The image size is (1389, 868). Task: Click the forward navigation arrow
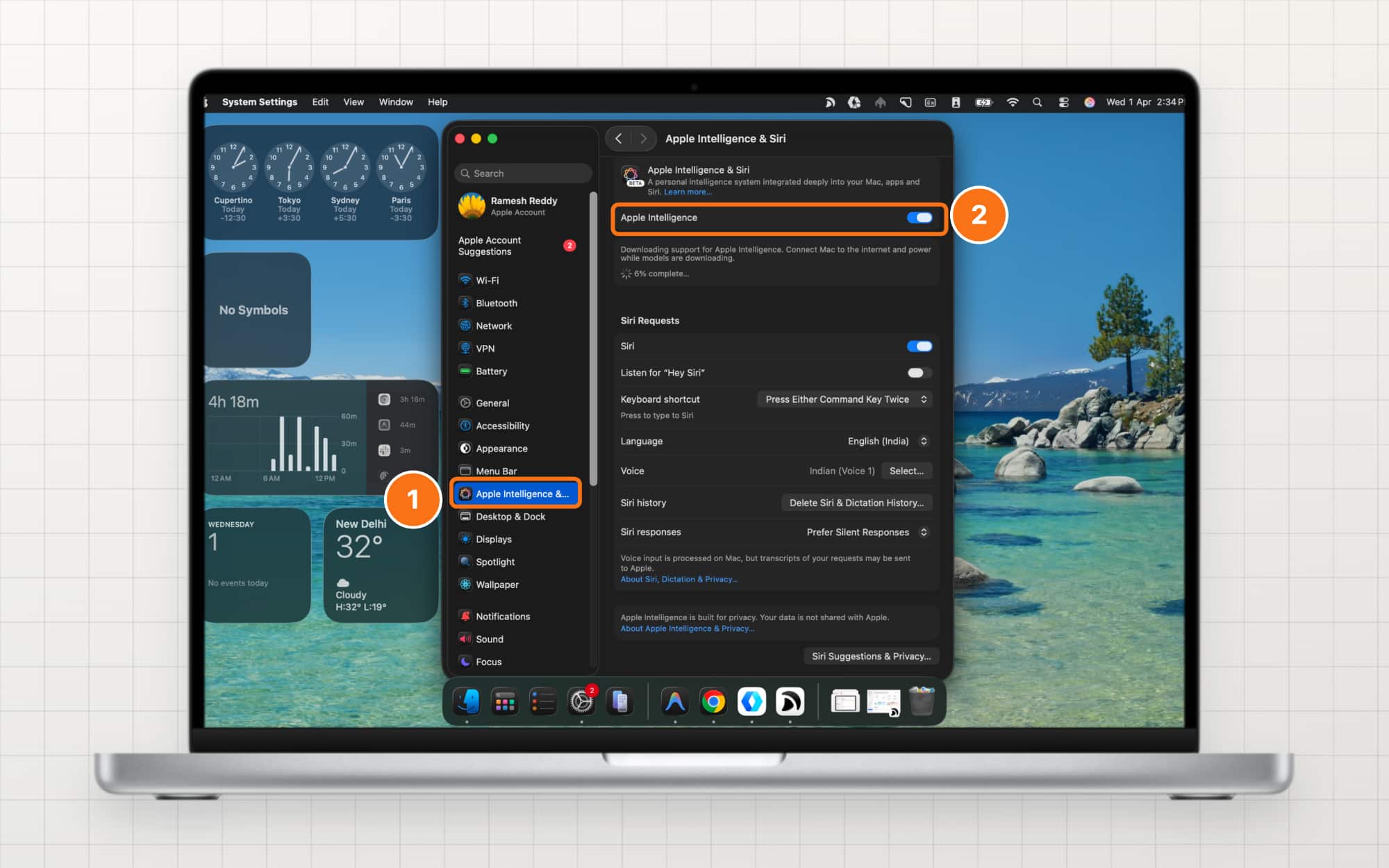coord(644,139)
